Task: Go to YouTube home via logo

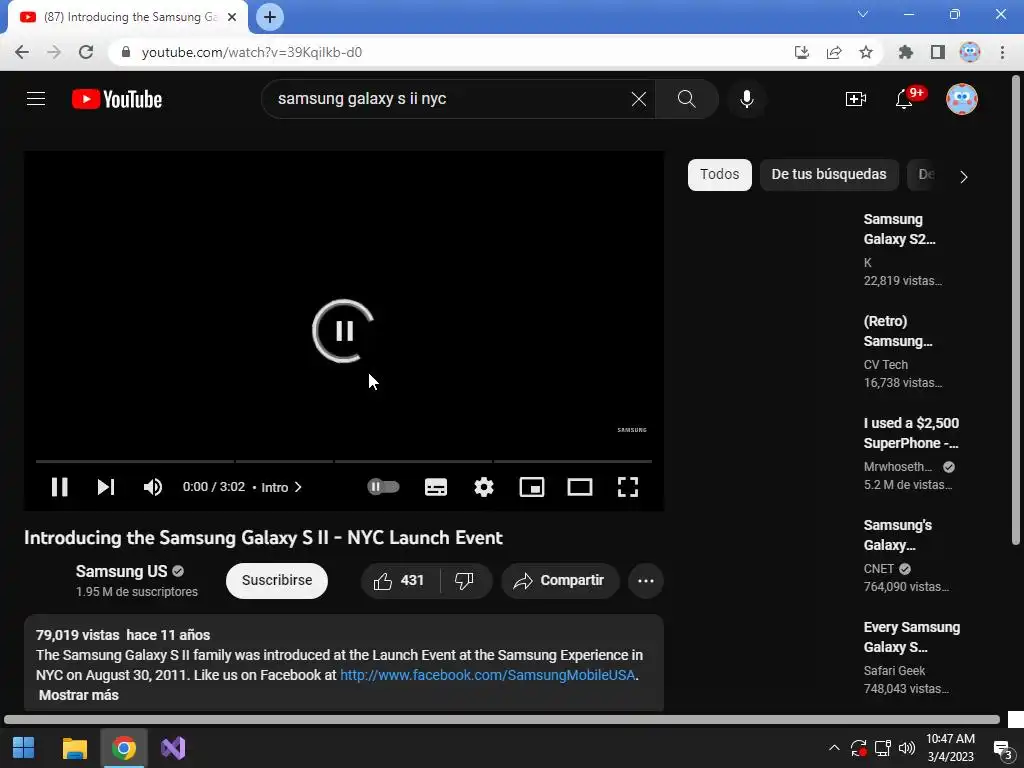Action: click(x=117, y=99)
